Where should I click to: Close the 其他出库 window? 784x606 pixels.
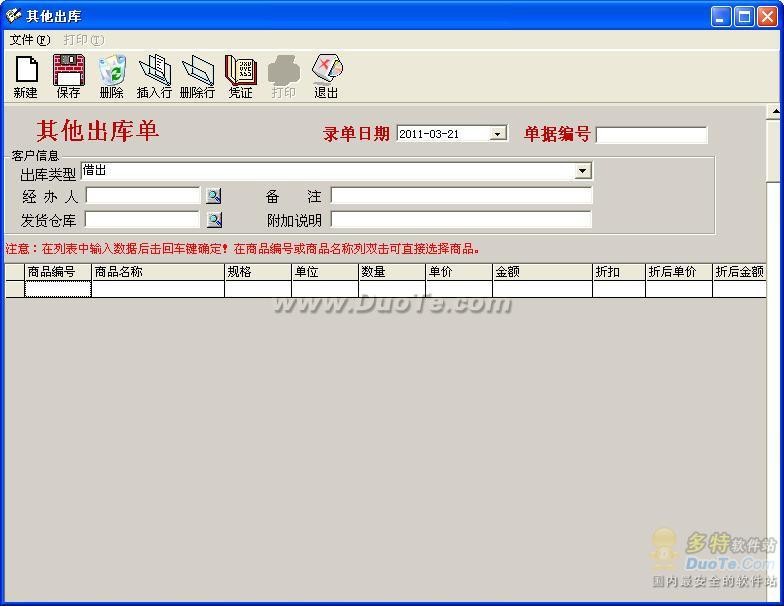[x=766, y=16]
